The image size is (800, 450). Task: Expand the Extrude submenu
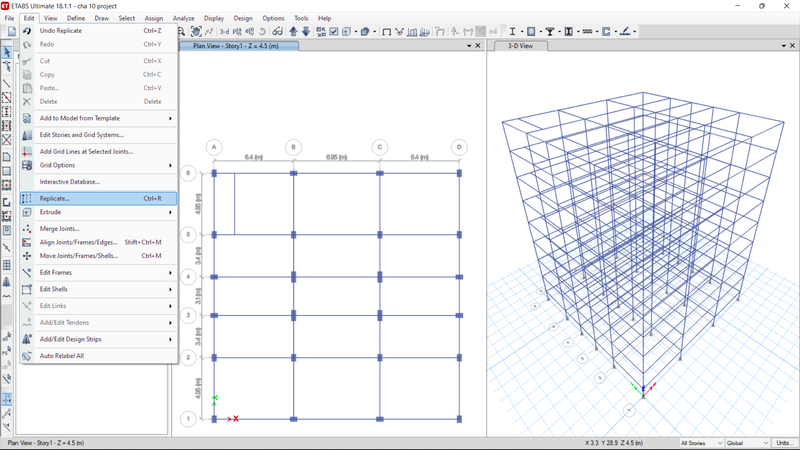(99, 212)
